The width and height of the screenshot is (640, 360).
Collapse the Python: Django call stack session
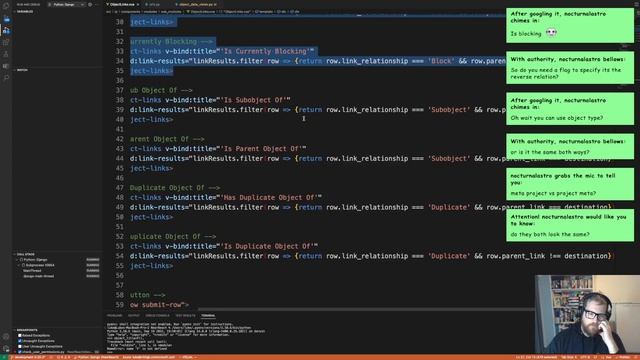tap(17, 260)
